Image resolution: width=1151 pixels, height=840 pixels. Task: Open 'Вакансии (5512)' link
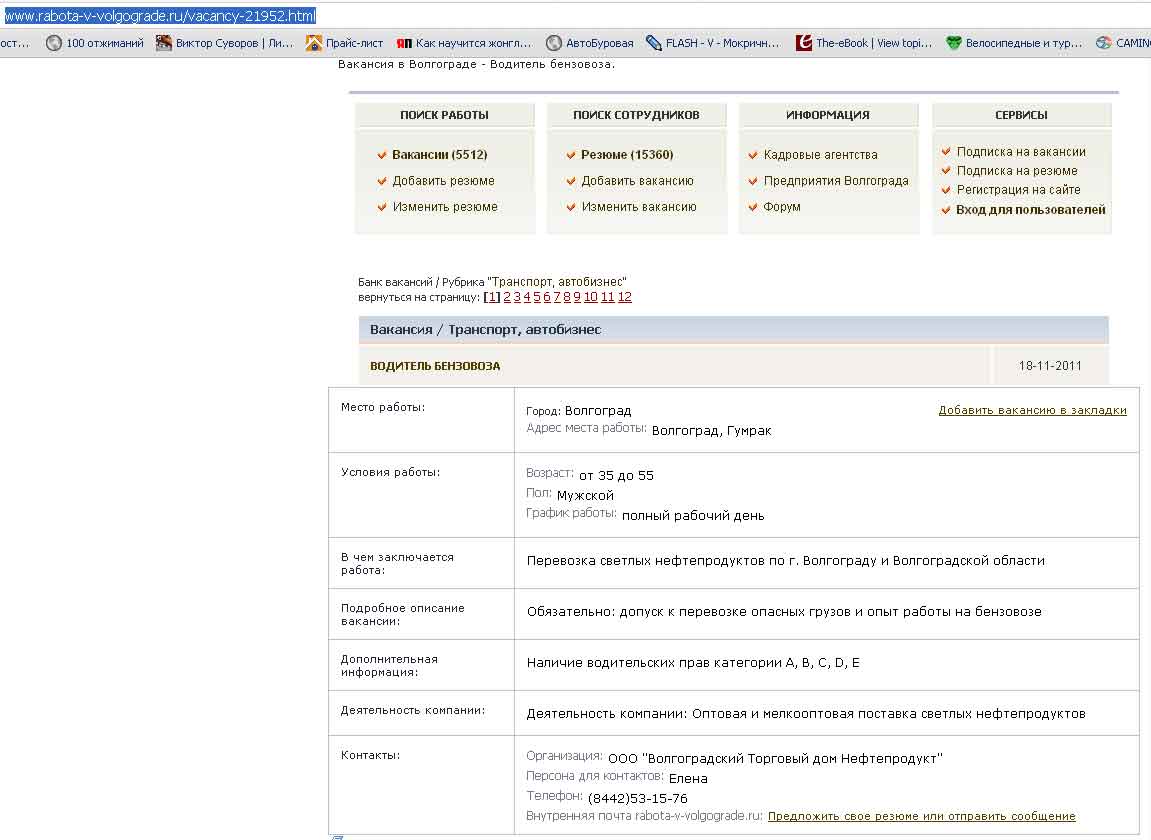click(439, 155)
